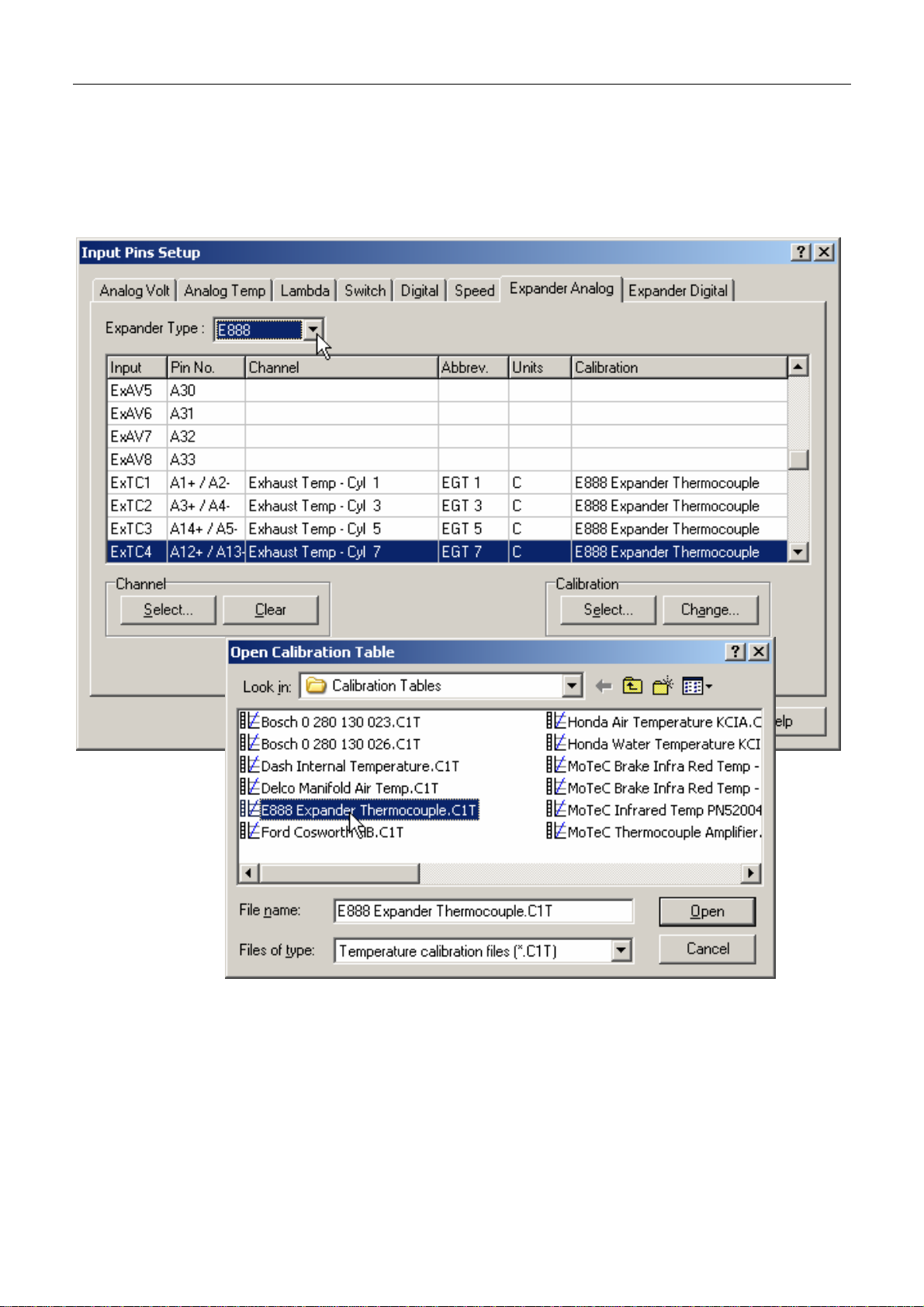Click the horizontal scrollbar thumb in file list
This screenshot has height=1307, width=924.
340,873
